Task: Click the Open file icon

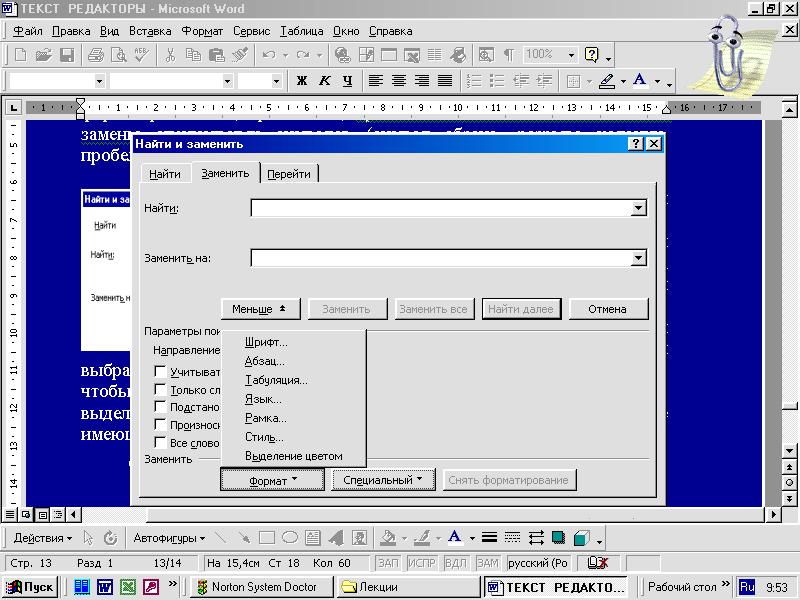Action: click(x=44, y=55)
